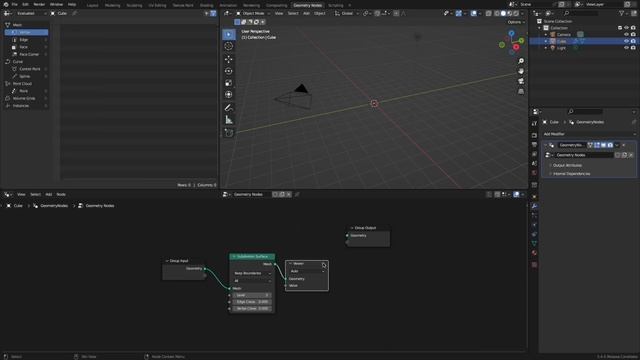Select the Scale tool in viewport toolbar
Viewport: 640px width, 360px height.
coord(229,83)
